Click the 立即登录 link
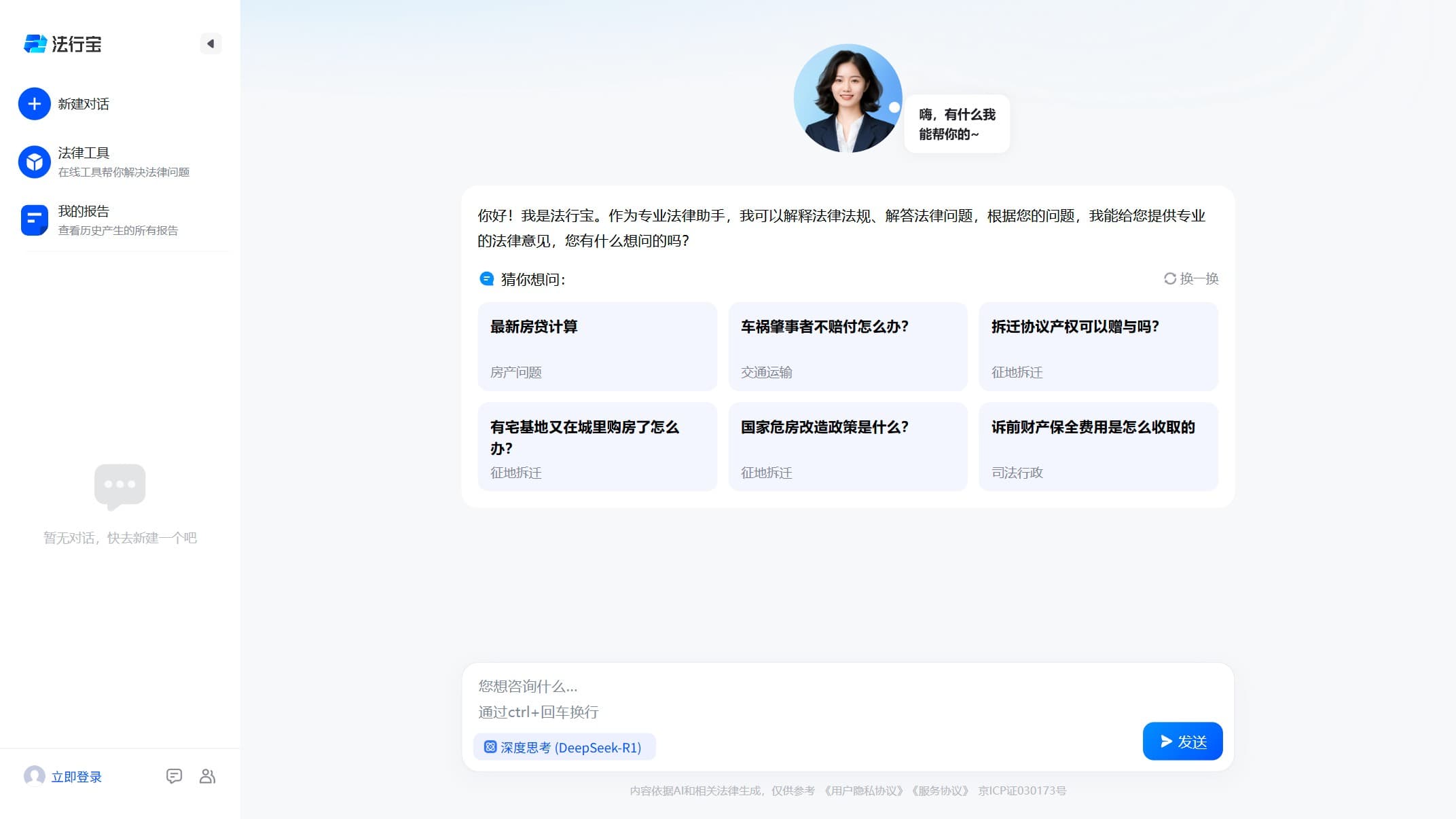The image size is (1456, 819). point(77,777)
